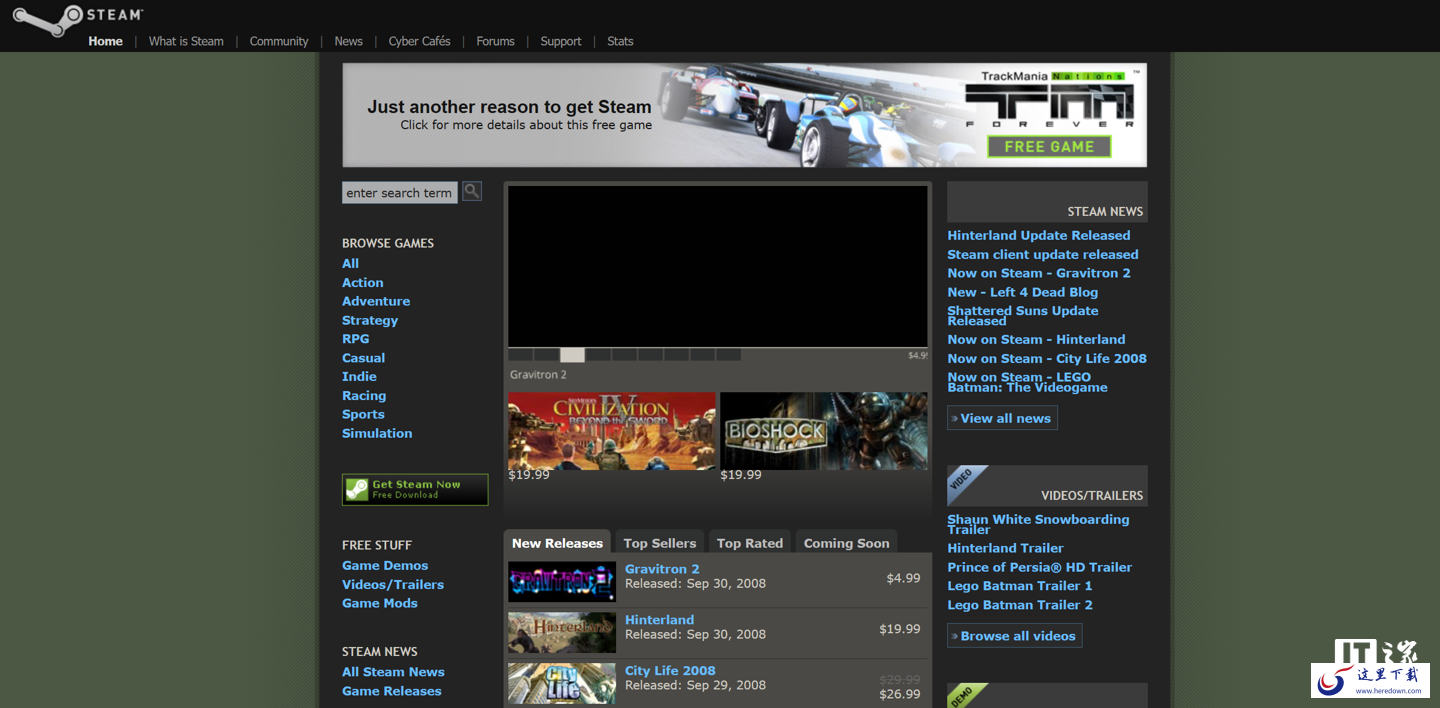1440x708 pixels.
Task: Switch to Top Sellers tab
Action: [660, 543]
